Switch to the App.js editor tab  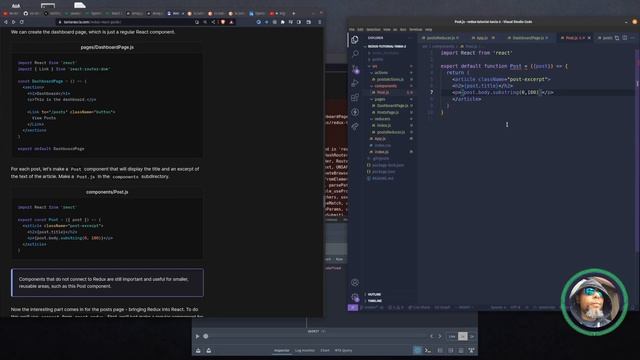(482, 38)
